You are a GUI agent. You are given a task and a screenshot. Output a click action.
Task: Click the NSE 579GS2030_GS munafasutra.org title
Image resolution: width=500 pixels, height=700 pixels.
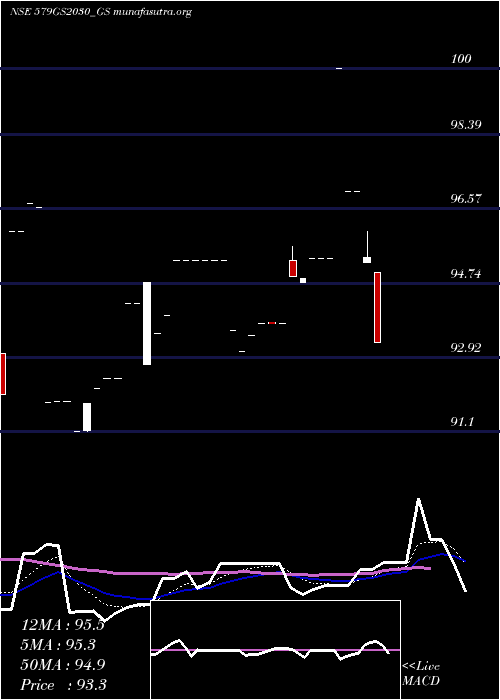point(101,12)
